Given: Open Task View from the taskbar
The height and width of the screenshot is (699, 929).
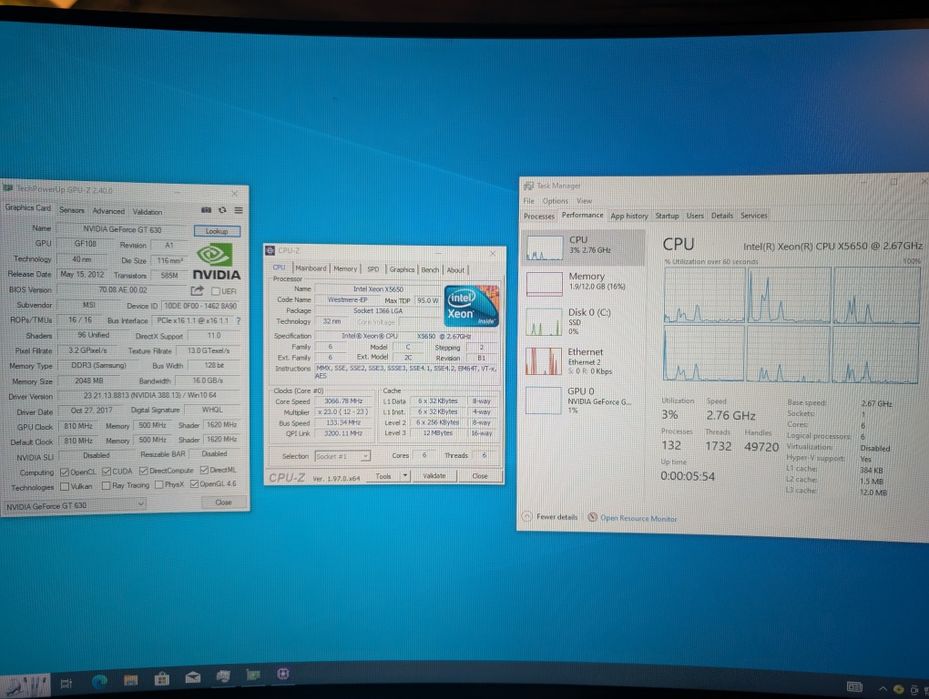Looking at the screenshot, I should click(x=66, y=683).
